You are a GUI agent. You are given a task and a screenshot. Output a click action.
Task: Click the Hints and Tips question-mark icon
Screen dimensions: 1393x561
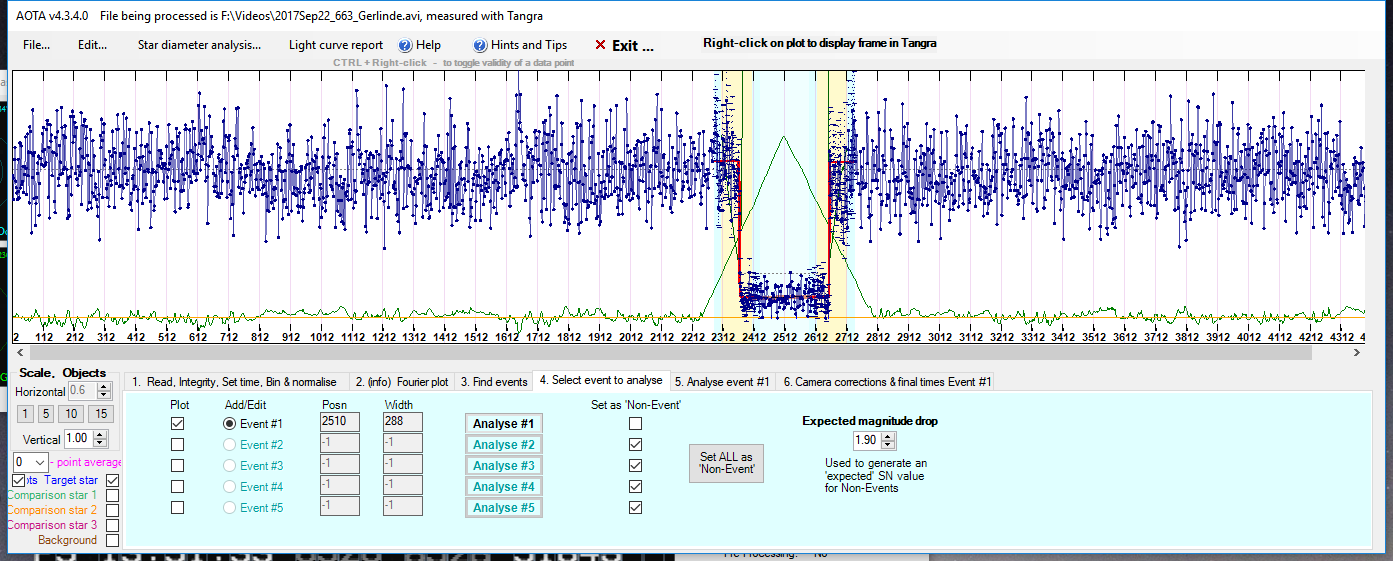pyautogui.click(x=480, y=45)
